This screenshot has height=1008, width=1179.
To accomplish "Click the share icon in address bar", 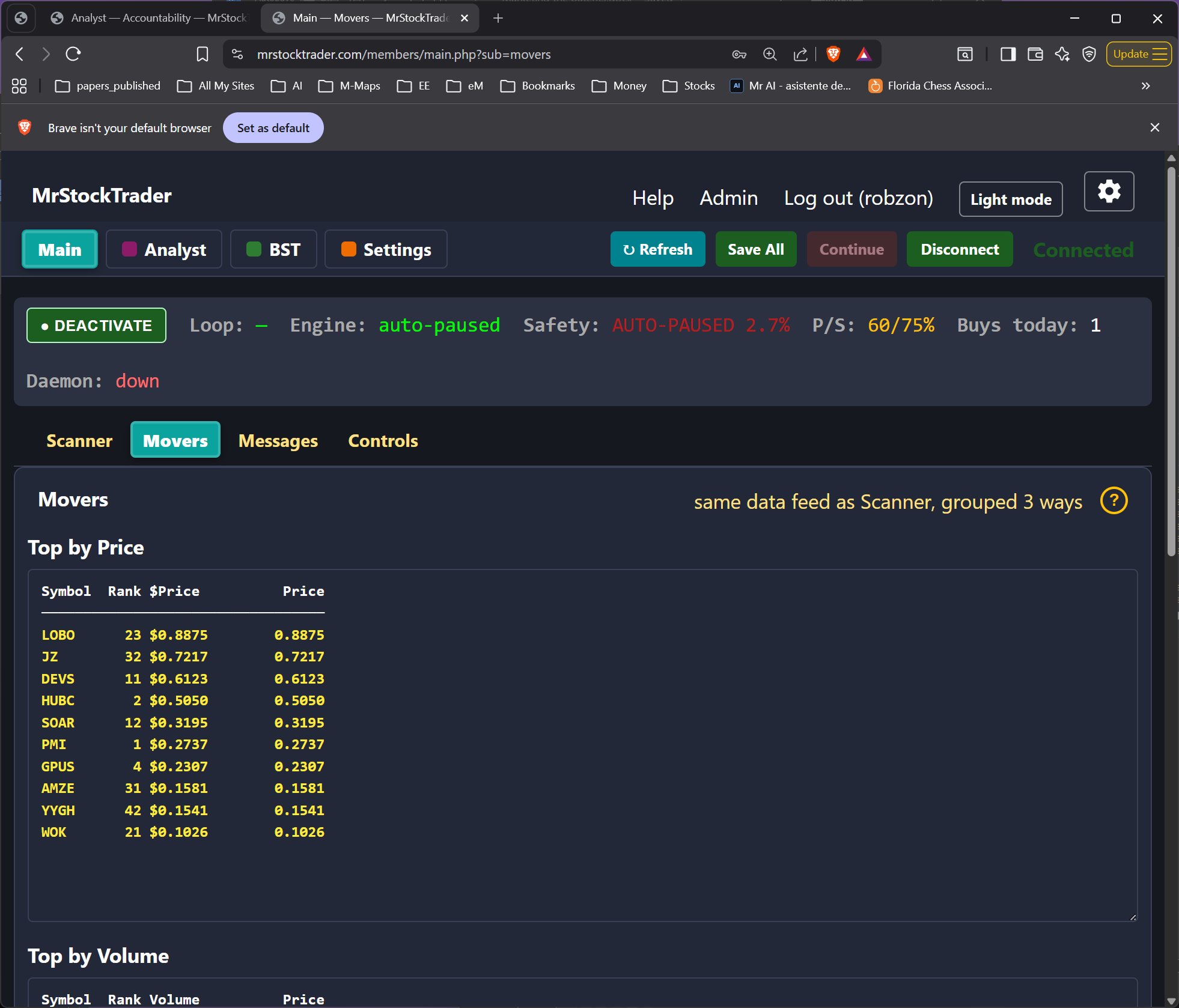I will 800,54.
